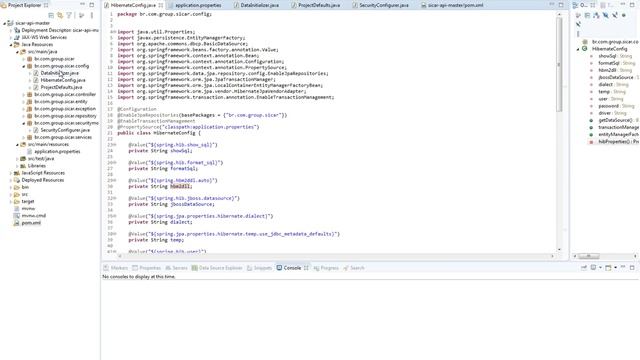Toggle Link with Editor in Project Explorer
This screenshot has width=640, height=360.
click(60, 15)
